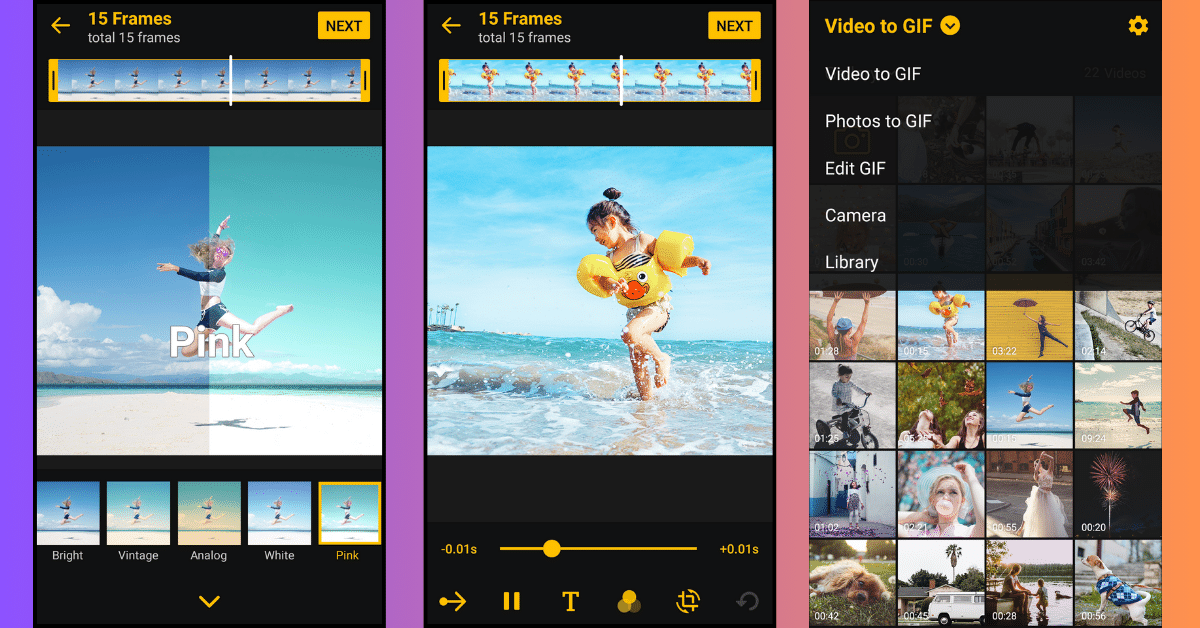Click the Pink filter preview image
This screenshot has width=1200, height=628.
pyautogui.click(x=209, y=301)
